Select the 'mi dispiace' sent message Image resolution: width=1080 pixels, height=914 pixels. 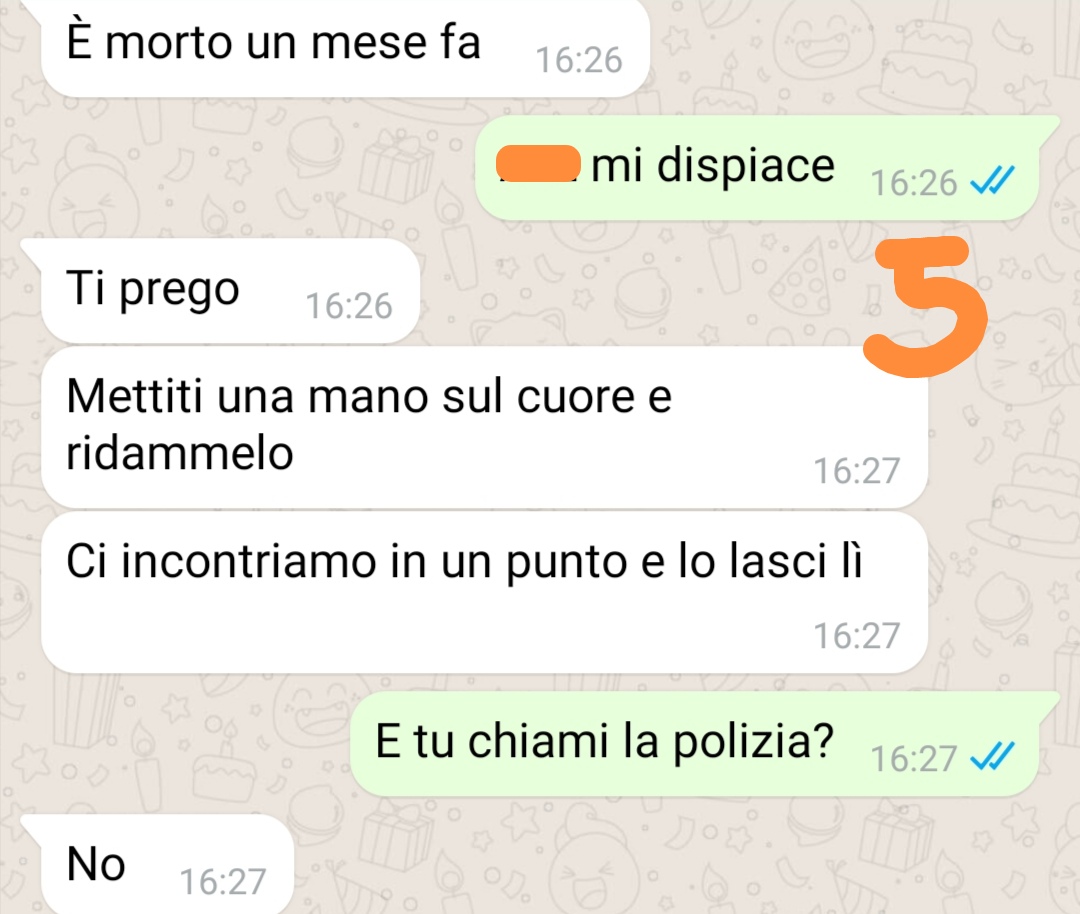[x=758, y=167]
